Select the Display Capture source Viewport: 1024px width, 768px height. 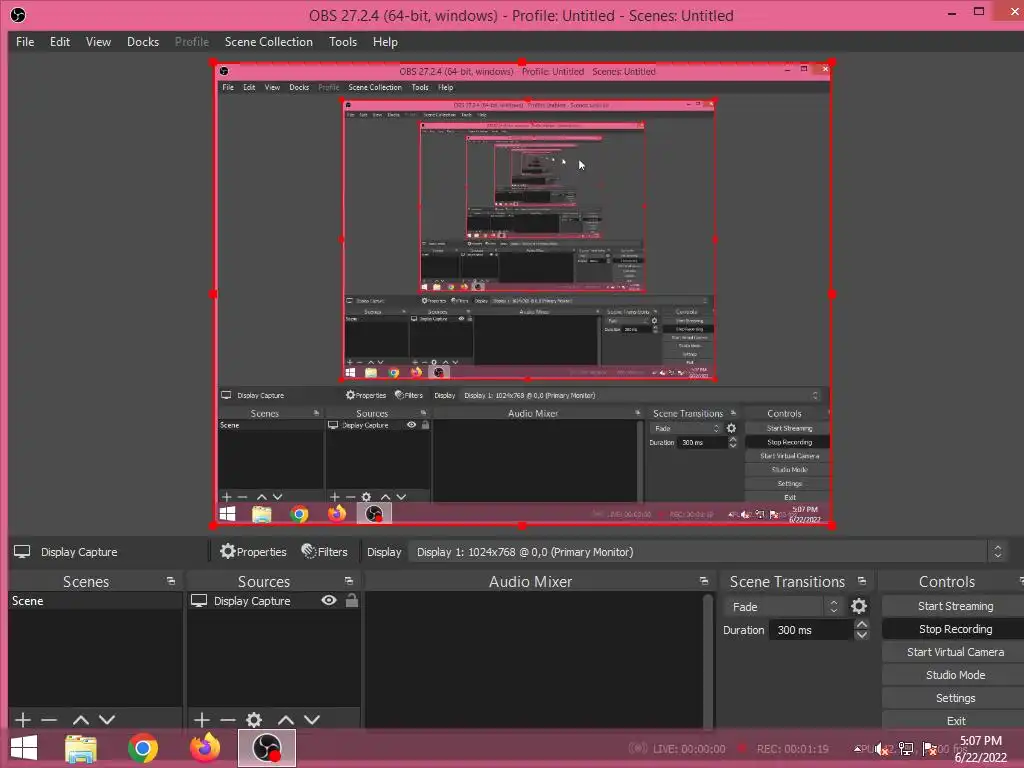point(251,601)
